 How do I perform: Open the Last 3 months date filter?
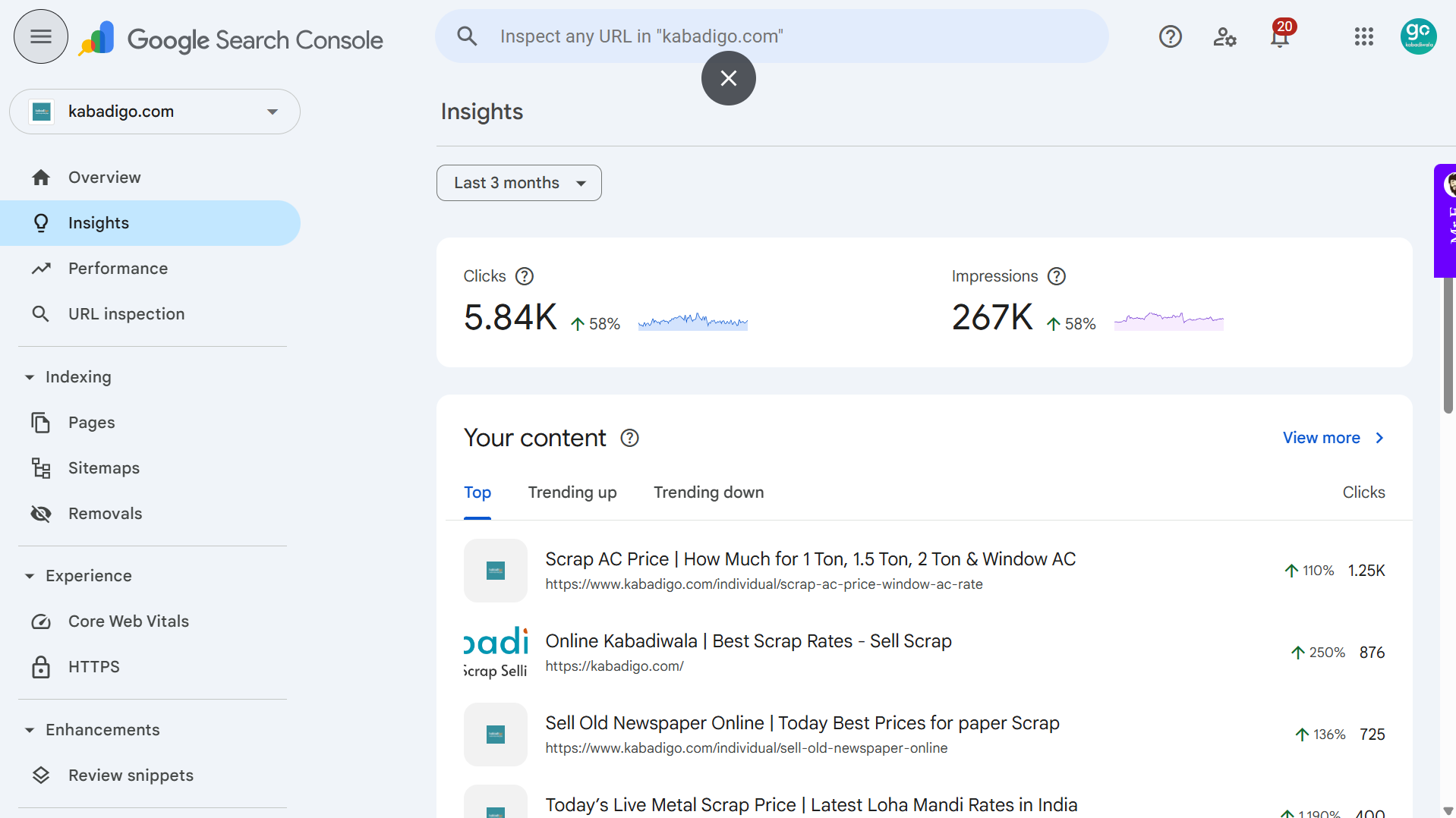518,183
